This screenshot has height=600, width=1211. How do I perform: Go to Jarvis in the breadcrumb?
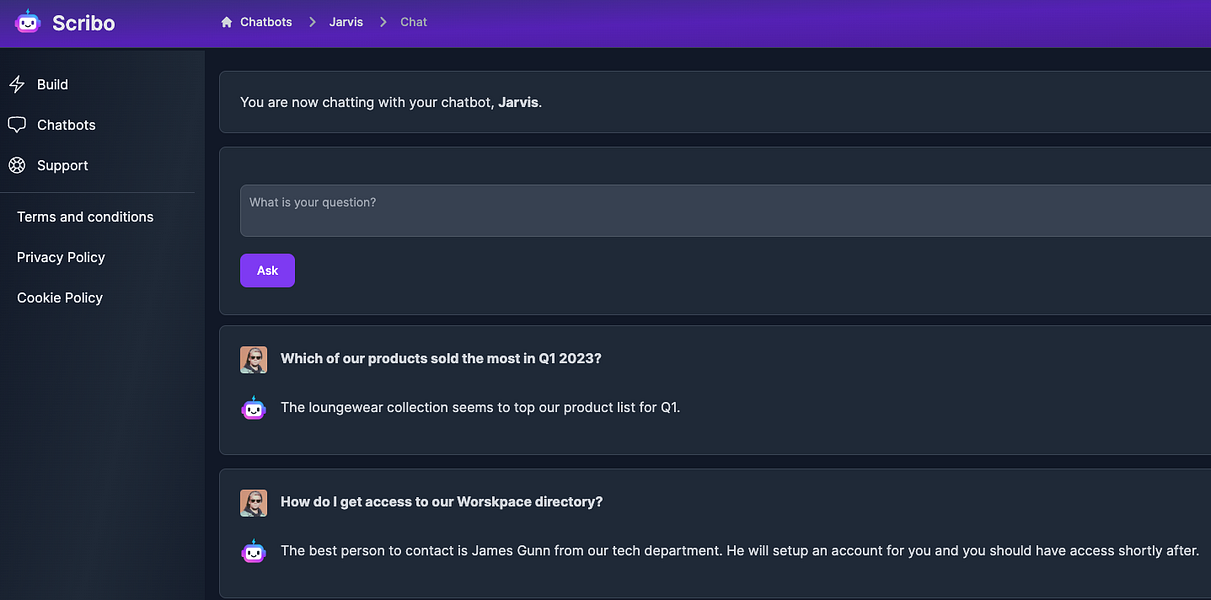click(x=347, y=22)
